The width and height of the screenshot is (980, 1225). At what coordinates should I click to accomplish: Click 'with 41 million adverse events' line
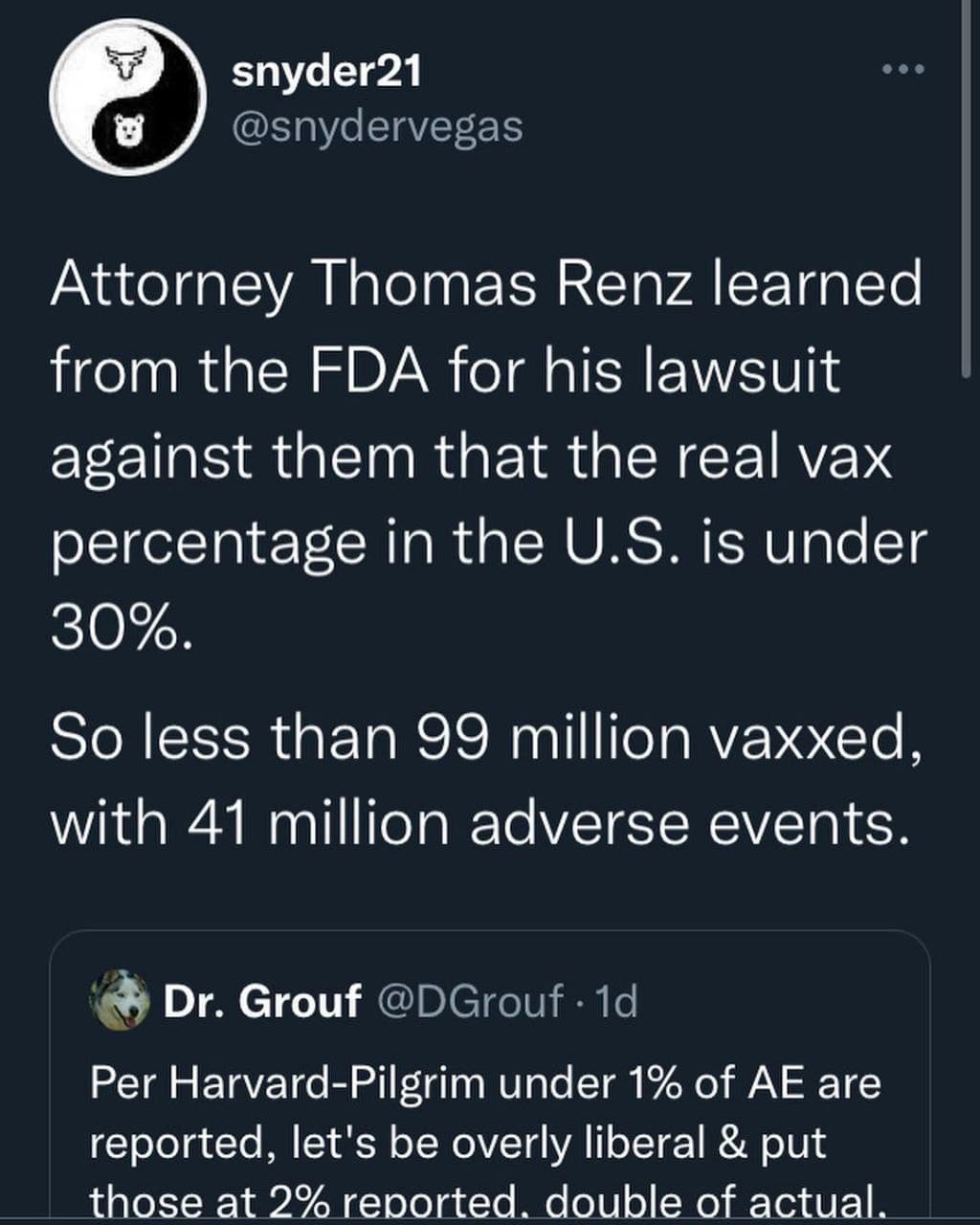click(479, 824)
